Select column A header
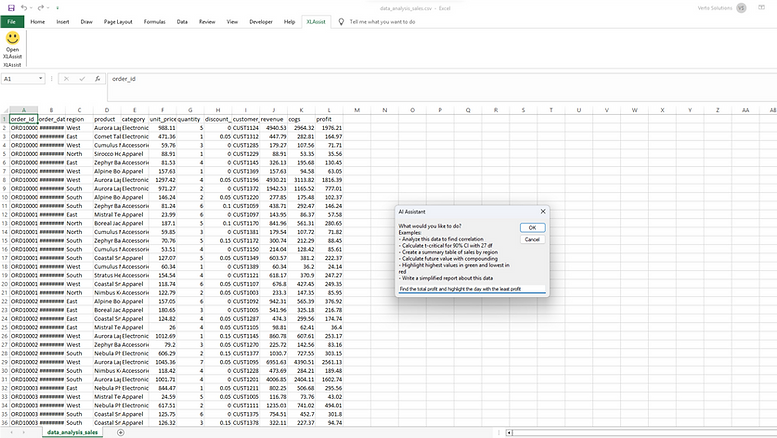The width and height of the screenshot is (777, 438). click(x=23, y=110)
